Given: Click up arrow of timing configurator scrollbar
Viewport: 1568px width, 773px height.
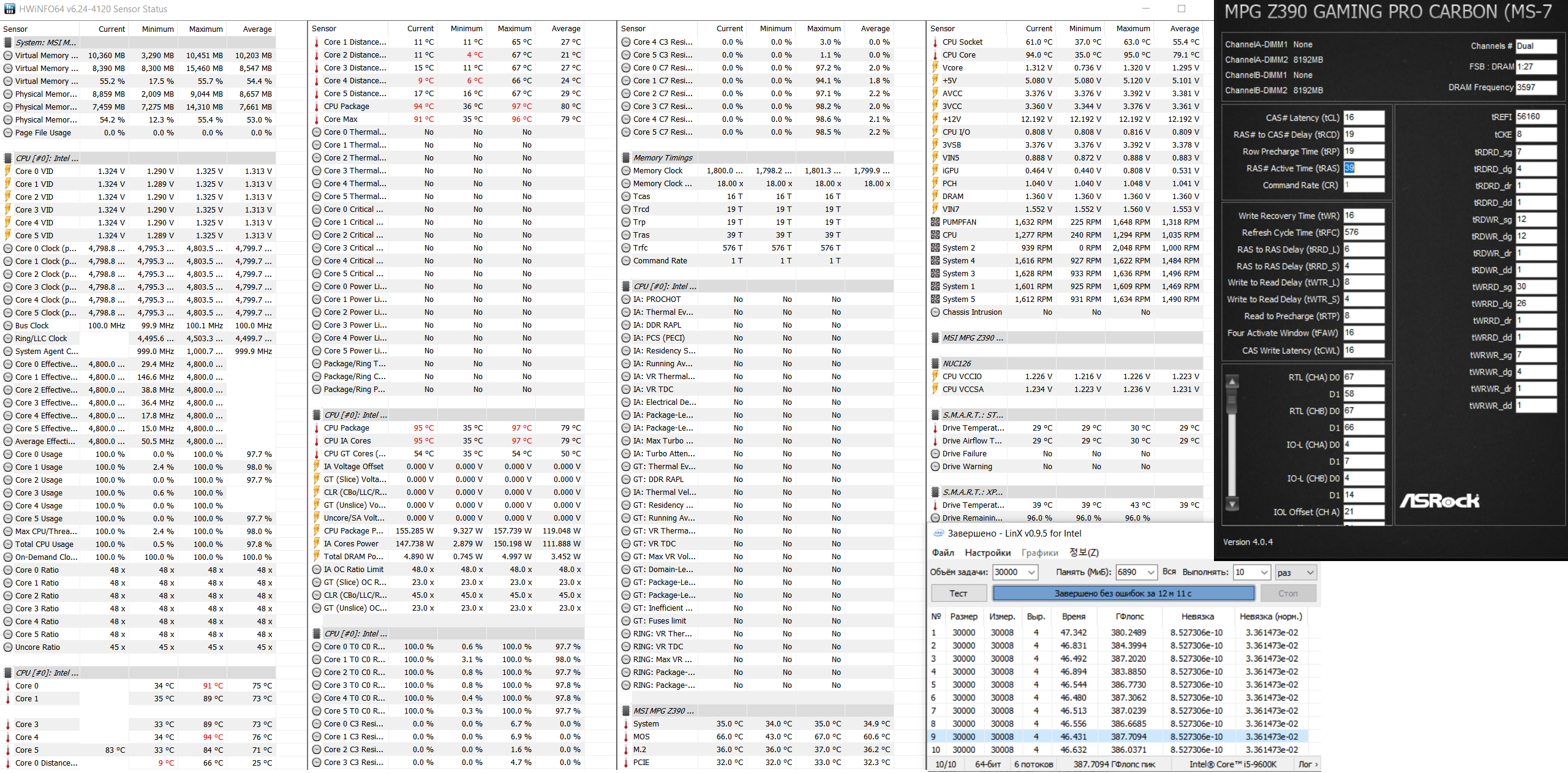Looking at the screenshot, I should (x=1232, y=382).
